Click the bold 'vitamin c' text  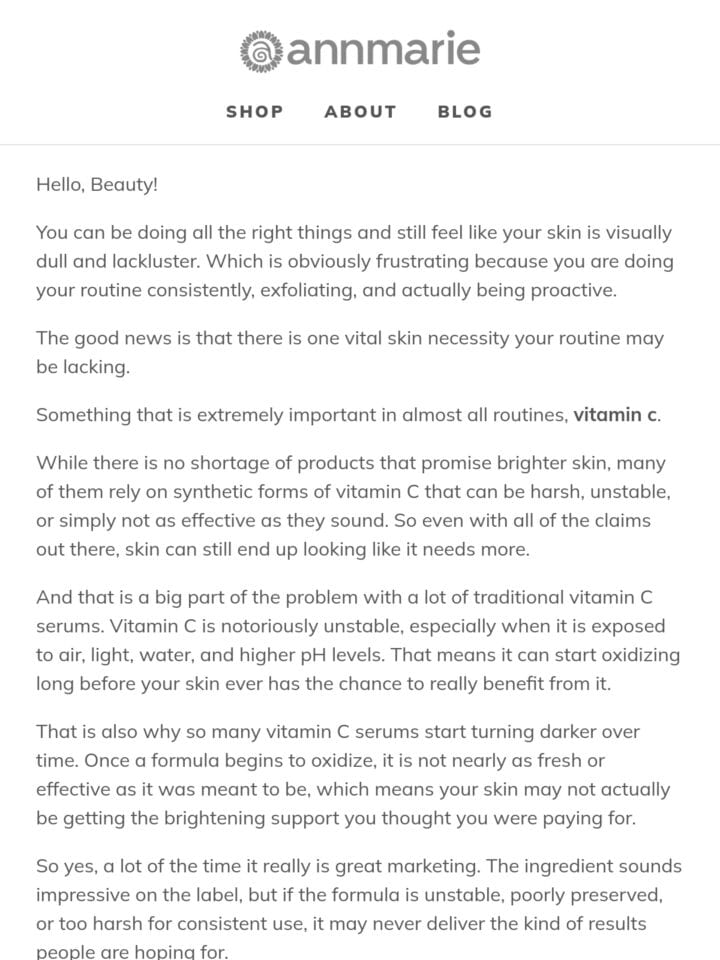[x=615, y=414]
